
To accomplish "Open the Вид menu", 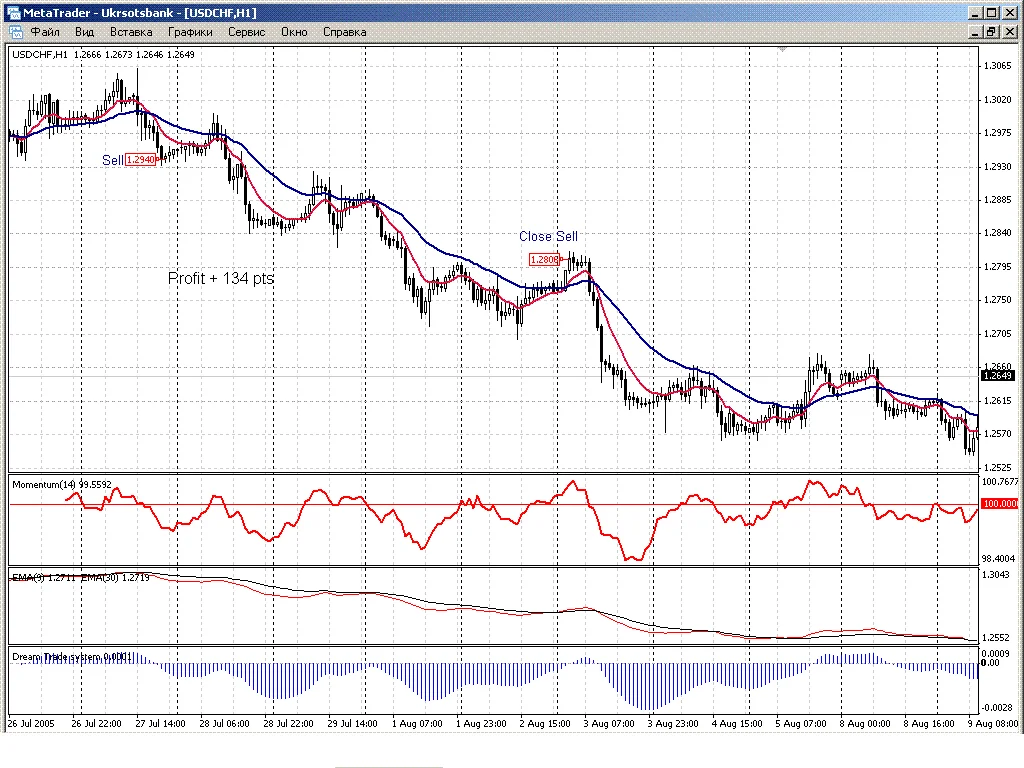I will tap(85, 32).
